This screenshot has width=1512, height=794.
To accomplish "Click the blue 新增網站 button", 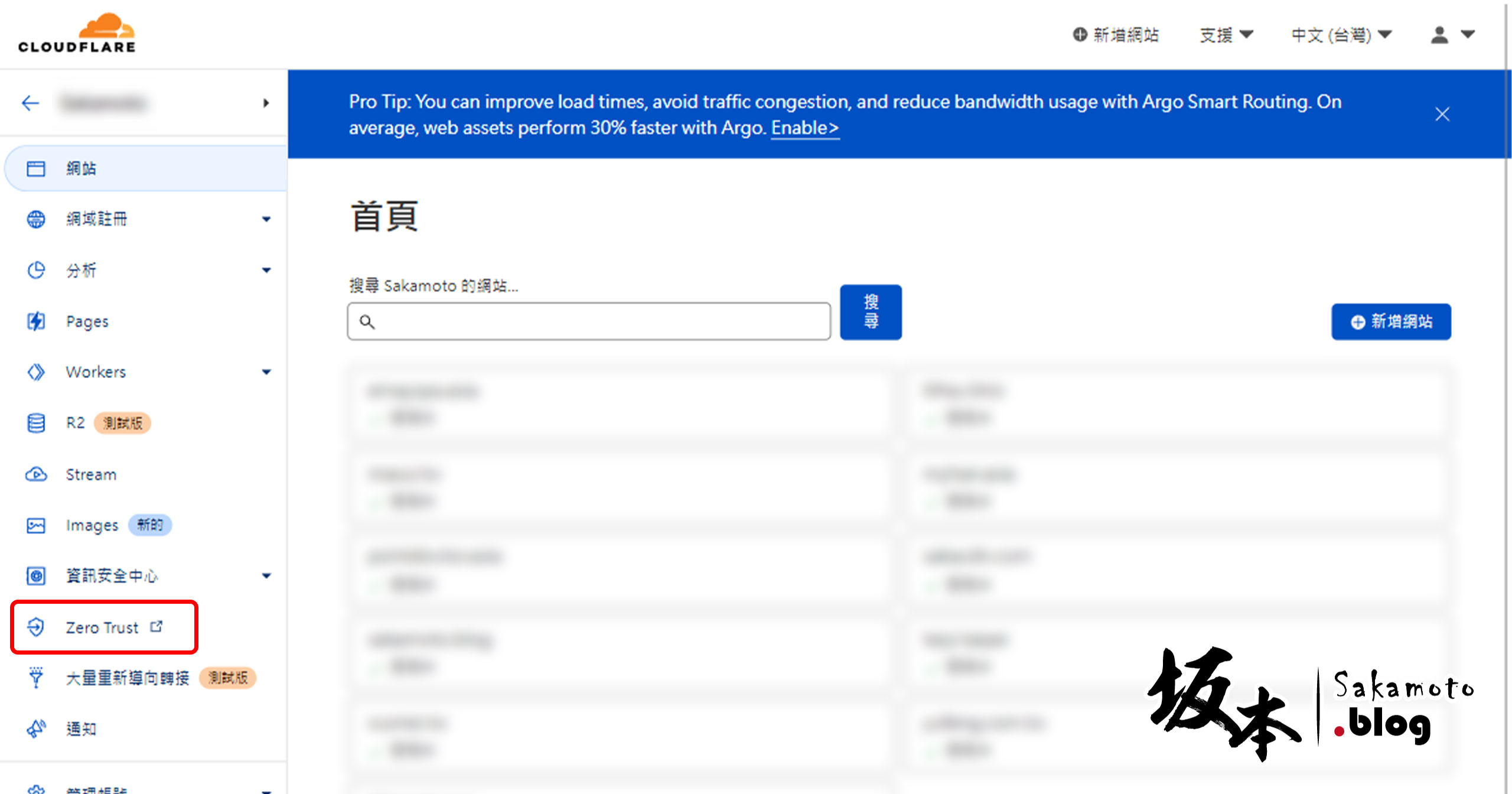I will [1391, 321].
